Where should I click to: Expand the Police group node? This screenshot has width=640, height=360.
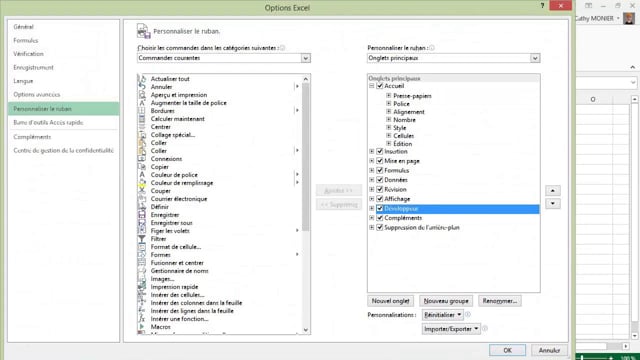point(389,104)
